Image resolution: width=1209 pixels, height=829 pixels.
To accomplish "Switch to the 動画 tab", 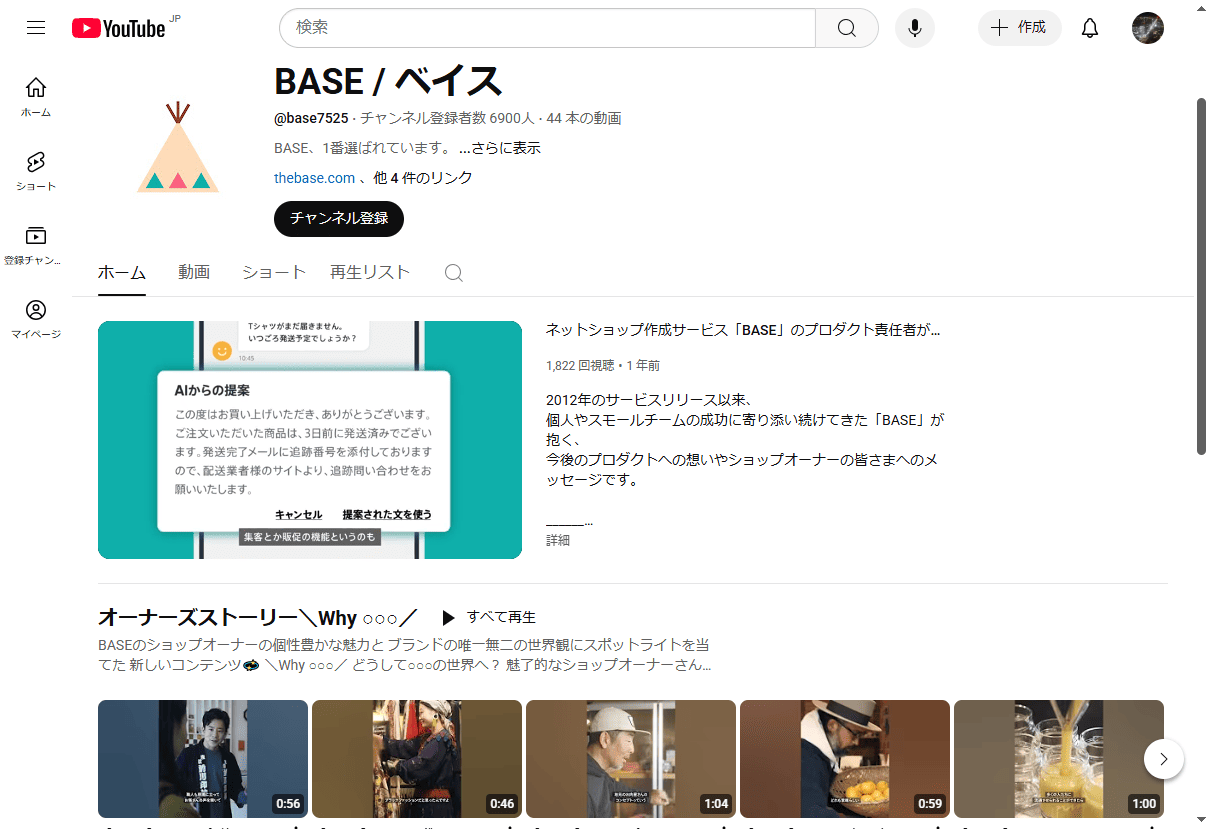I will point(194,273).
